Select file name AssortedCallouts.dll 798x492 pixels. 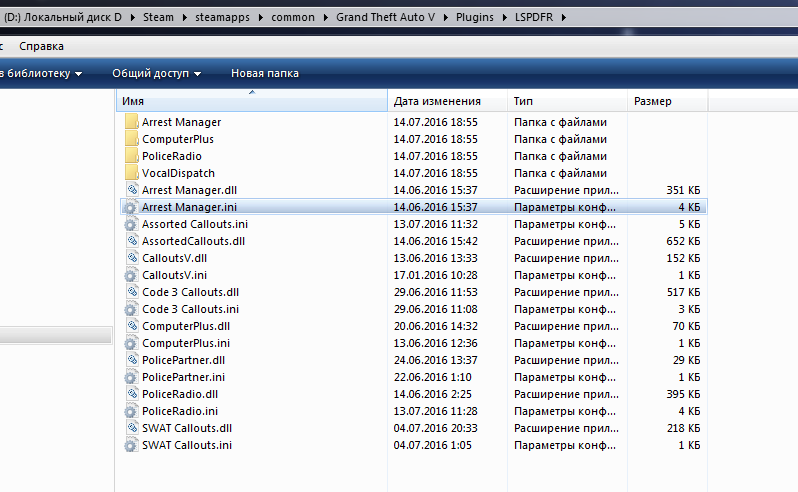click(193, 241)
